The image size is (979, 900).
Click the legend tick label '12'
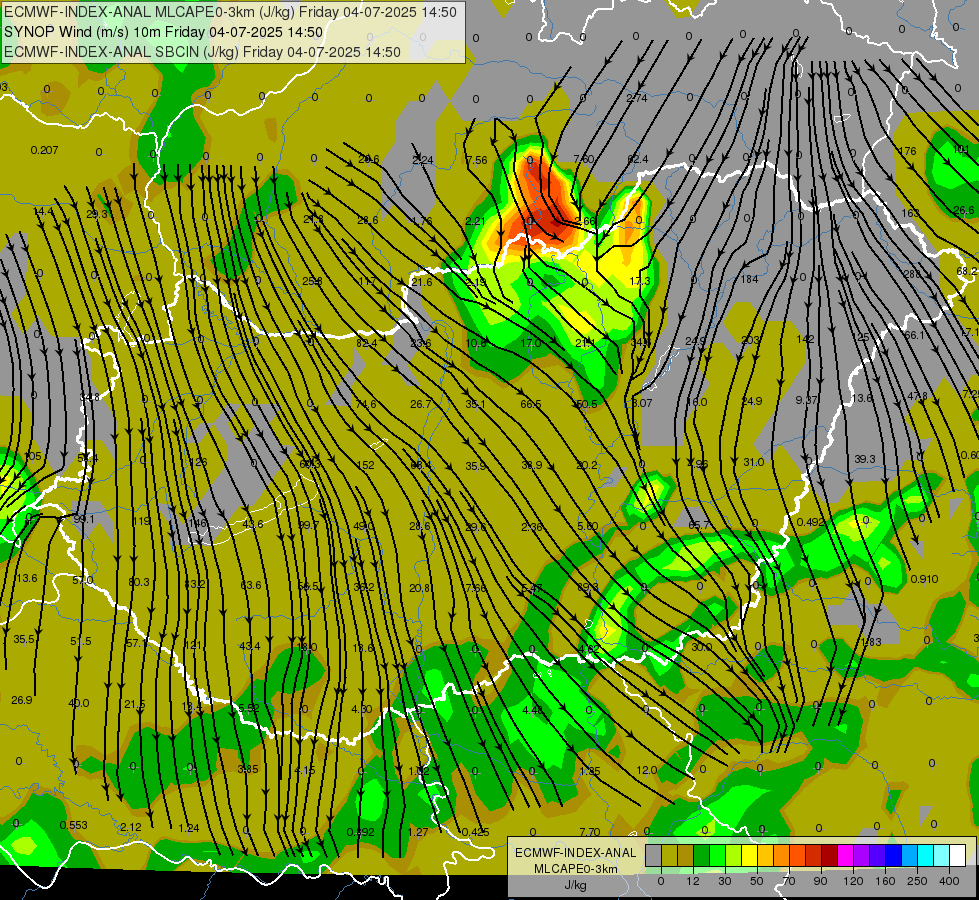tap(692, 881)
